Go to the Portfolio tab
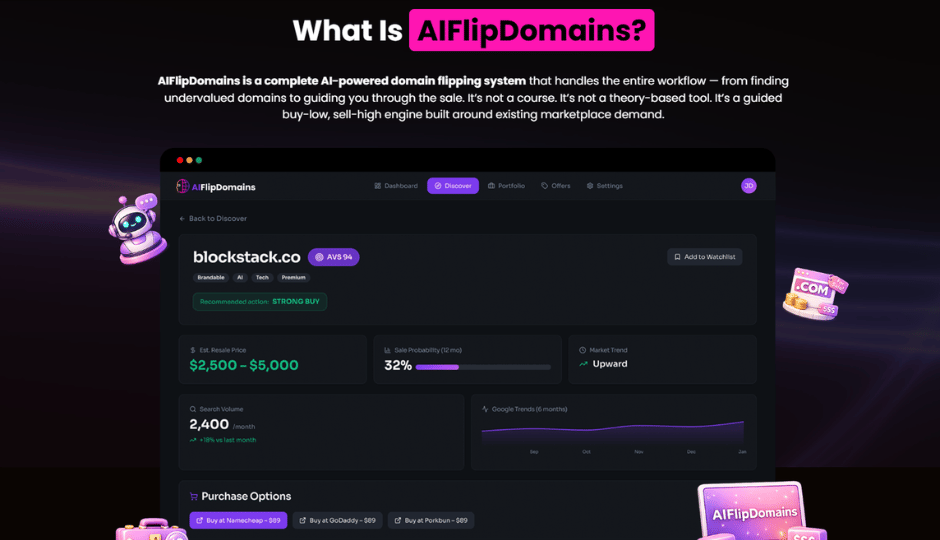 tap(507, 186)
